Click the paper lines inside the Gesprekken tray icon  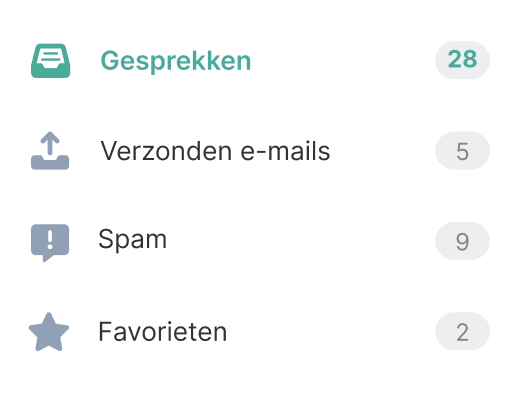tap(50, 57)
